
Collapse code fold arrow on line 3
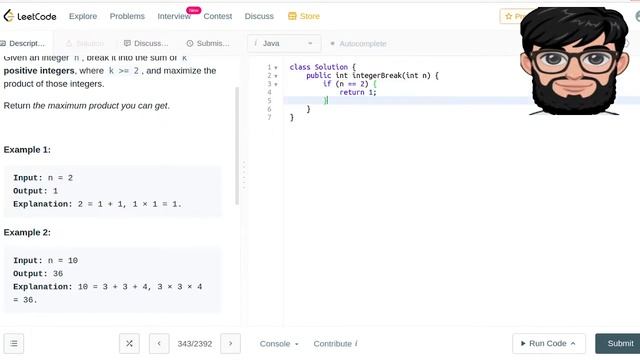tap(276, 84)
